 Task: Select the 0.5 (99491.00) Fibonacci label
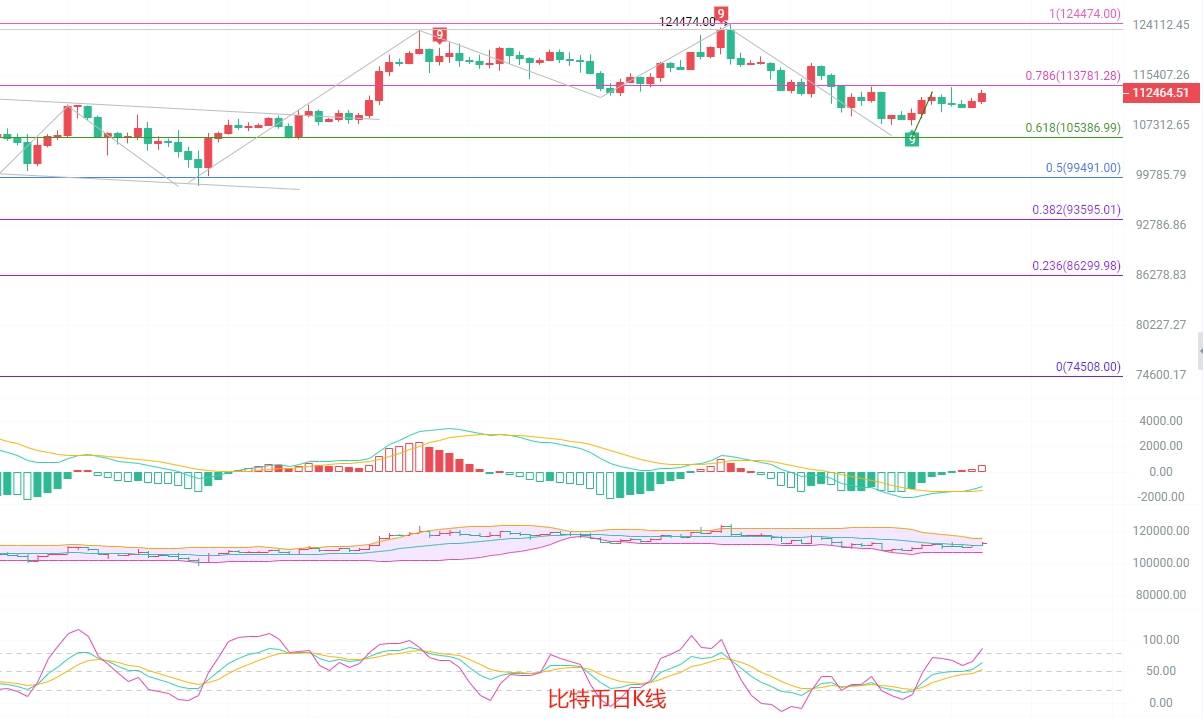coord(1083,168)
